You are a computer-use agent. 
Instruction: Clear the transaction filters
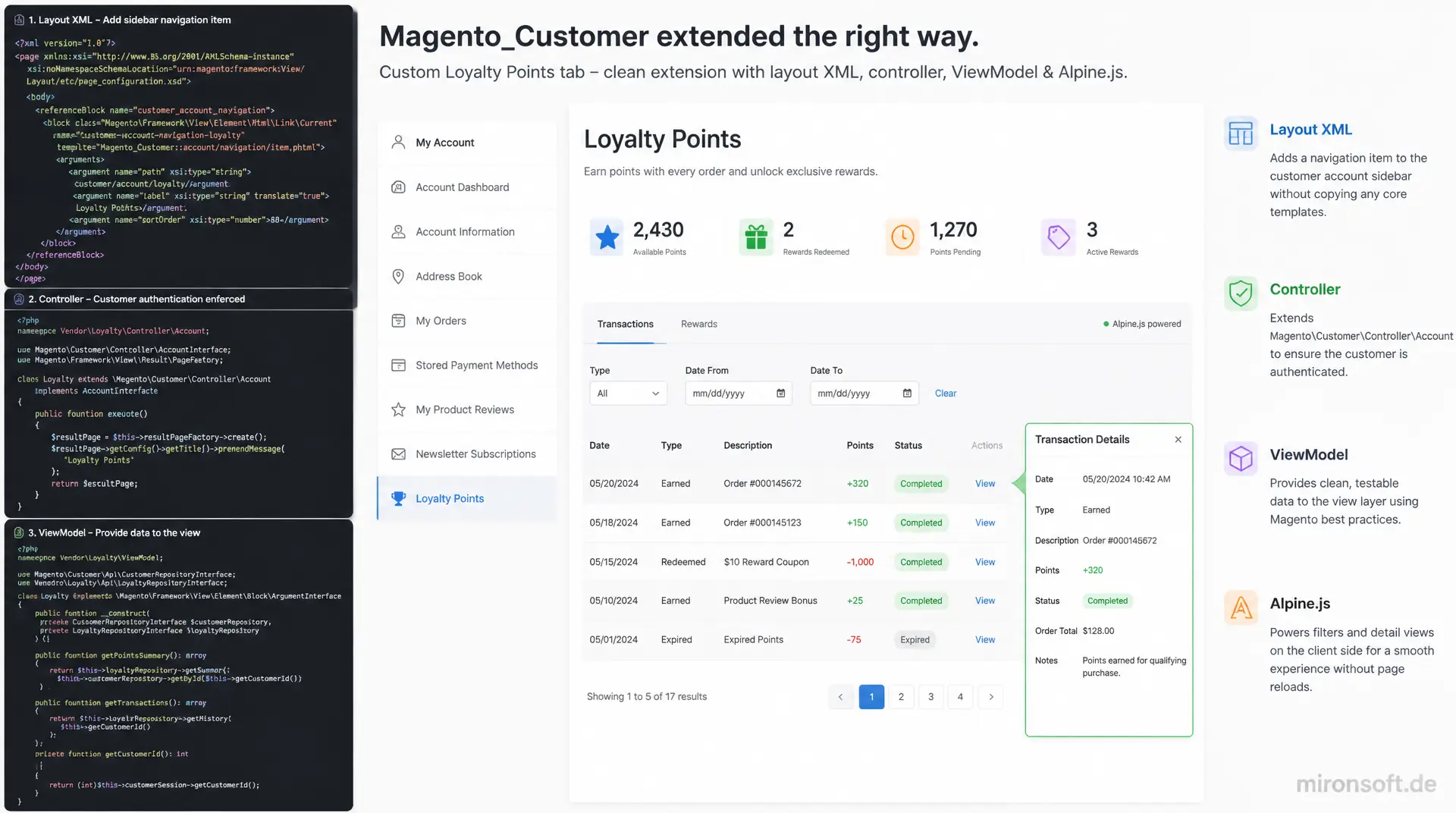point(945,393)
